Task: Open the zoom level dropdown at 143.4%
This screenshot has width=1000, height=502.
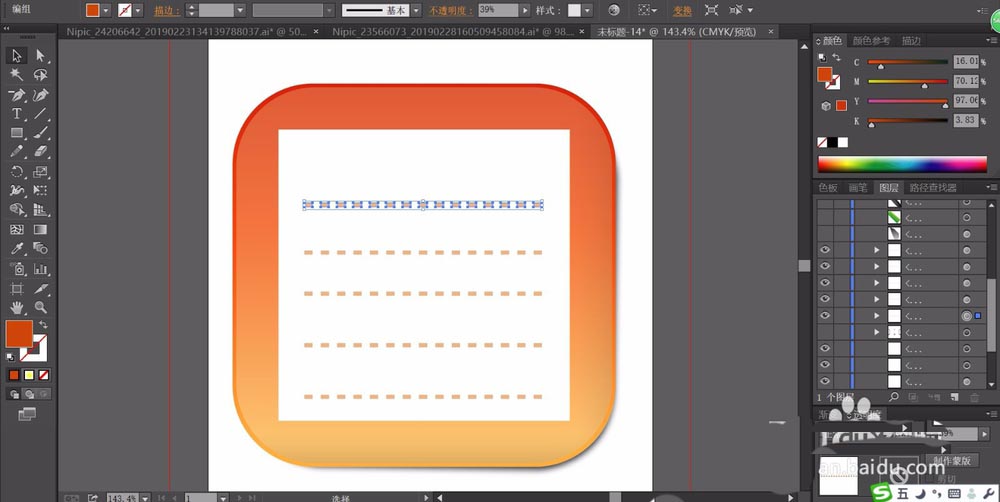Action: [145, 498]
